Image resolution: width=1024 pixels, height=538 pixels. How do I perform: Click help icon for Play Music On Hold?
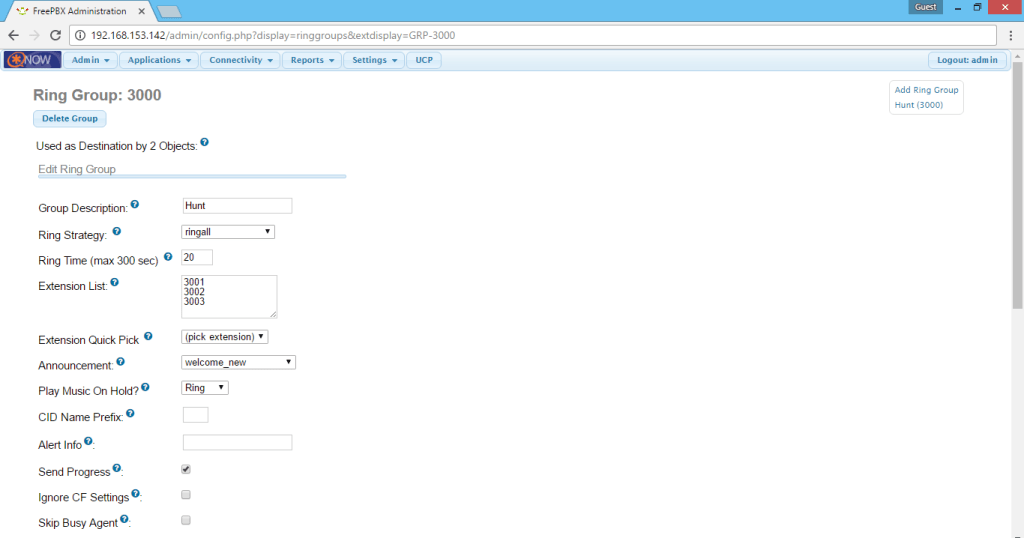[145, 387]
